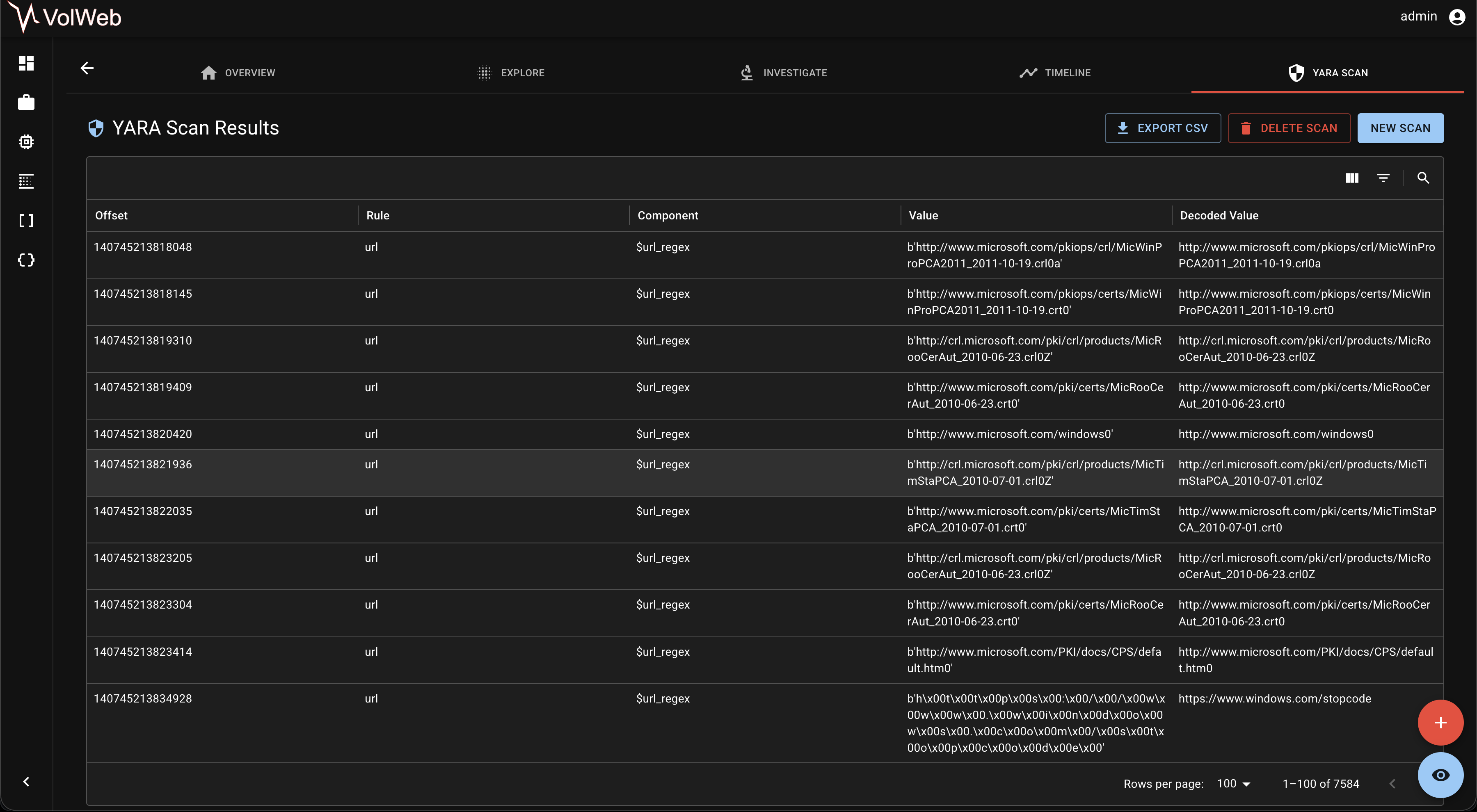1477x812 pixels.
Task: Click decoded PKI/docs/CPS/default.htm0 value
Action: 1306,660
